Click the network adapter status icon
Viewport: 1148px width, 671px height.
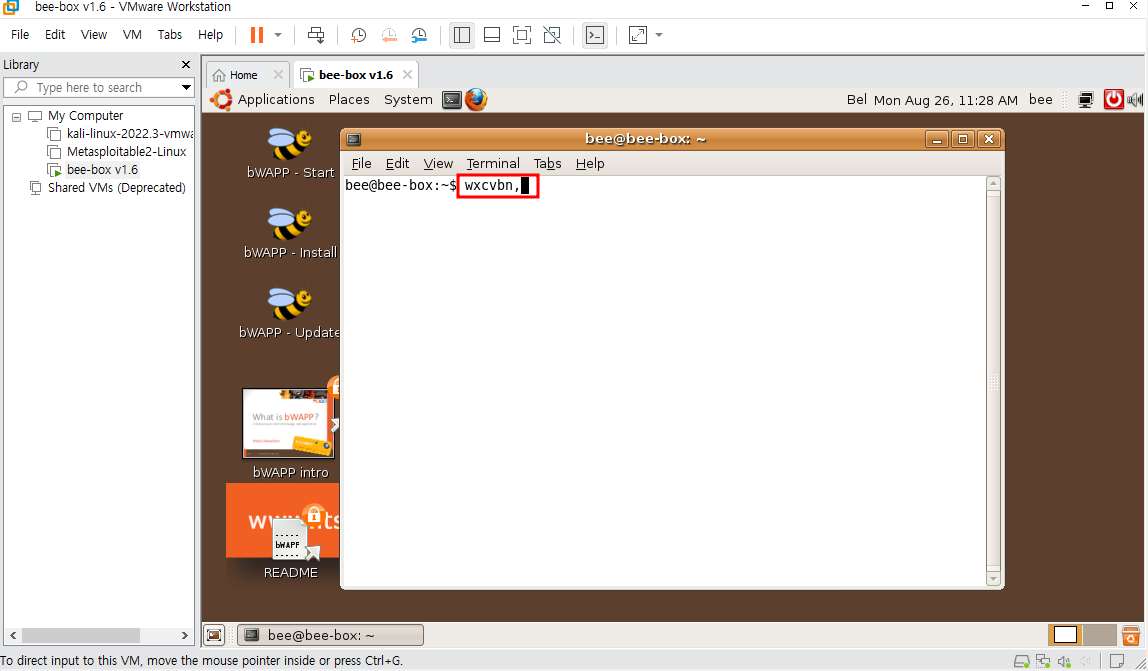click(1043, 661)
